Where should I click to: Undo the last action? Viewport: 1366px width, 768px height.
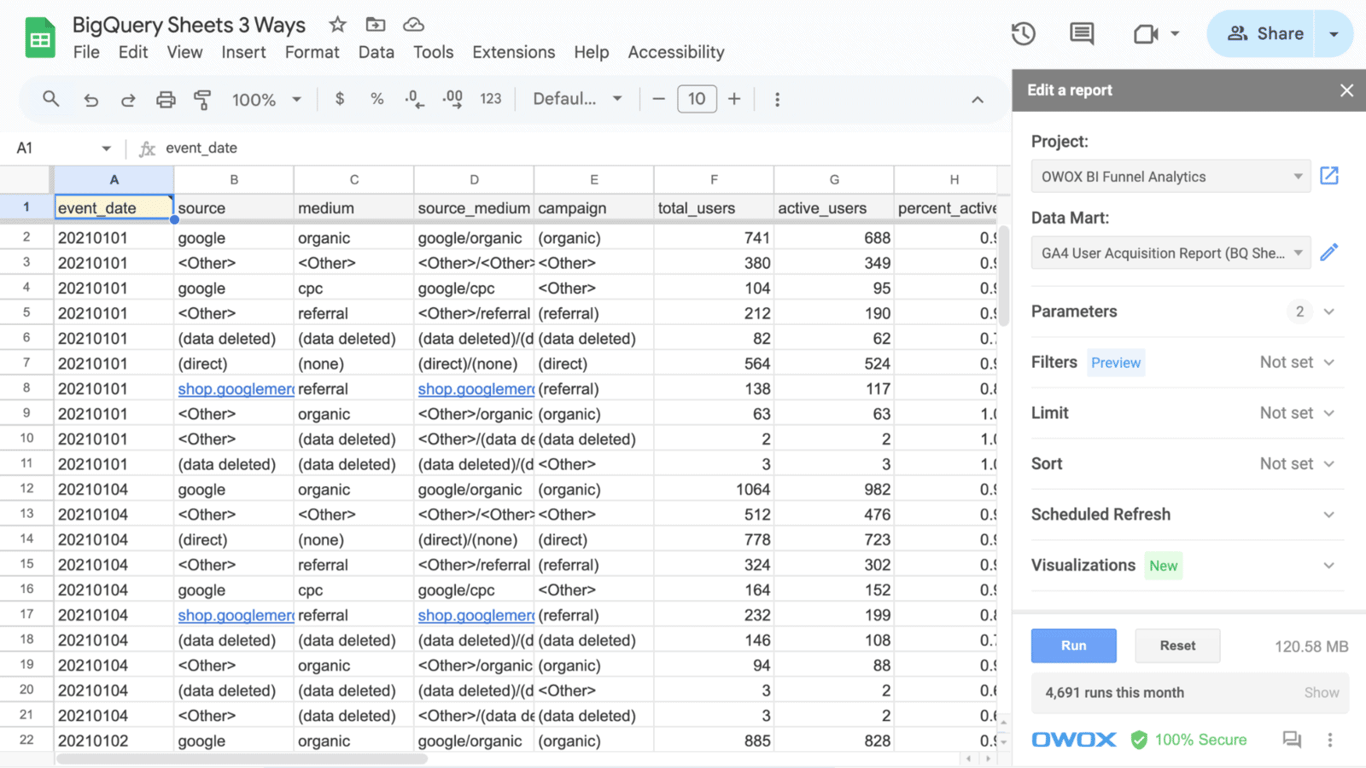[x=91, y=99]
